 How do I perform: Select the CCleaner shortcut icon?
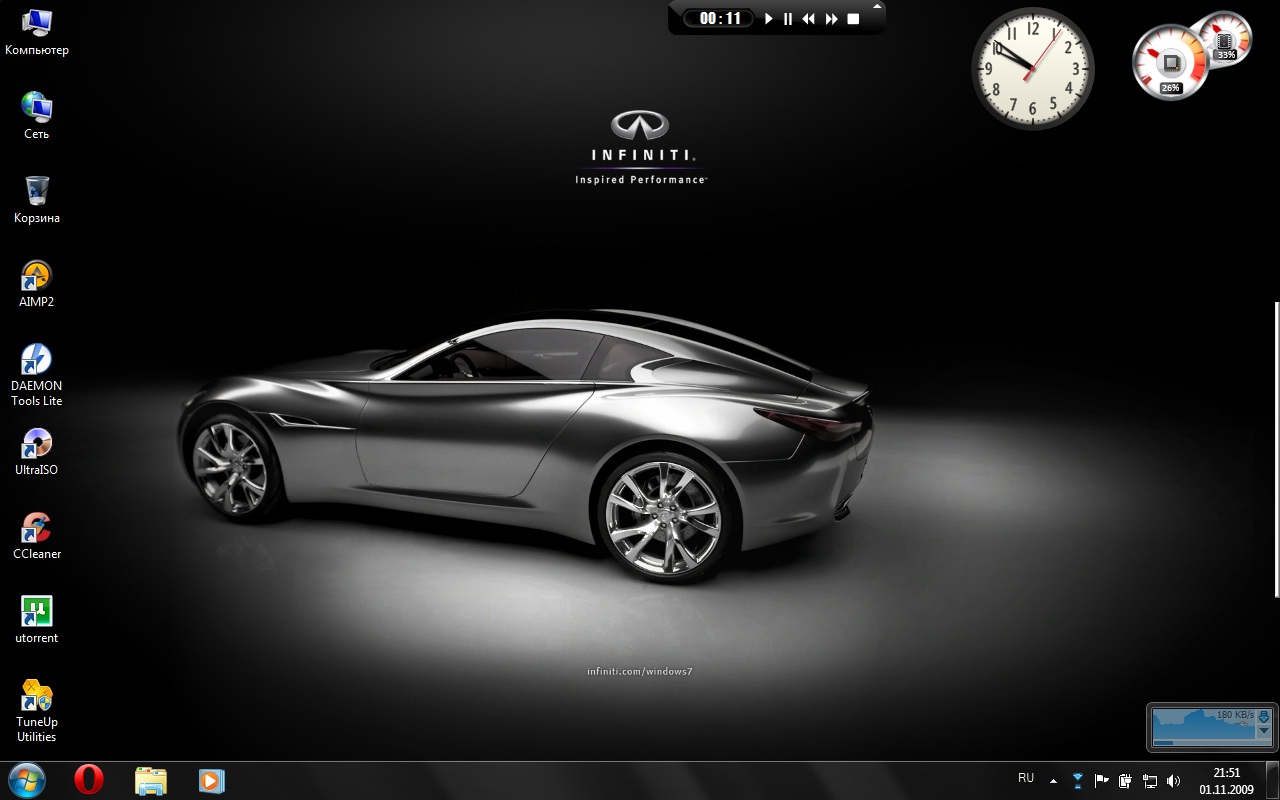pos(37,528)
